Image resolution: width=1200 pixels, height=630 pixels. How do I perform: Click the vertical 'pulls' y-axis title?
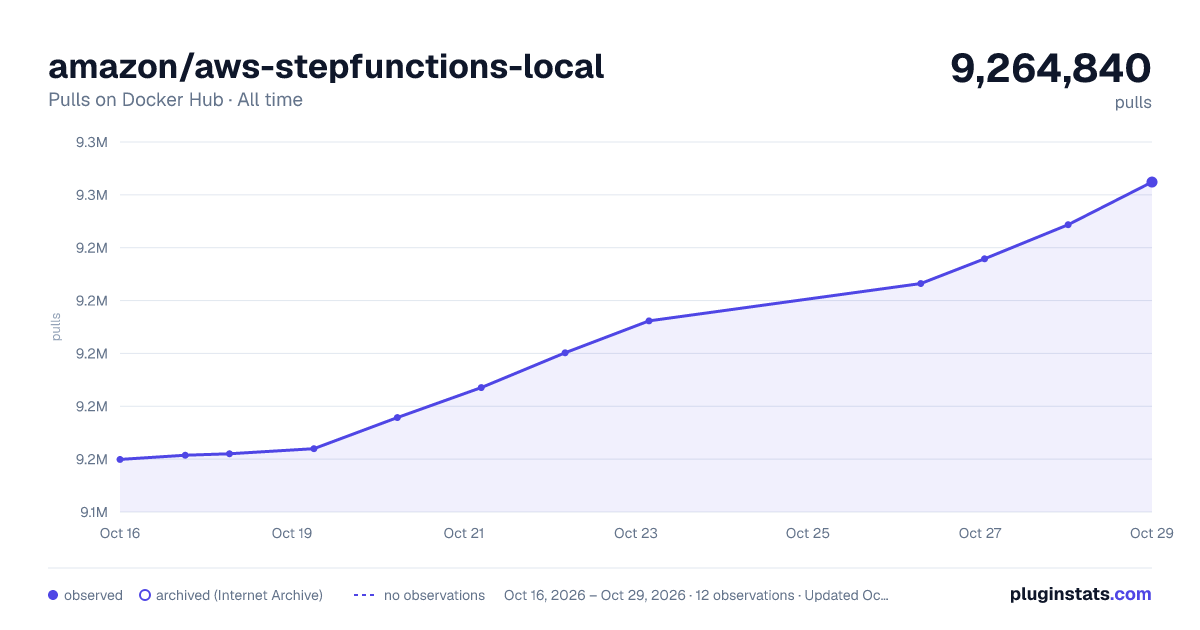pyautogui.click(x=56, y=327)
